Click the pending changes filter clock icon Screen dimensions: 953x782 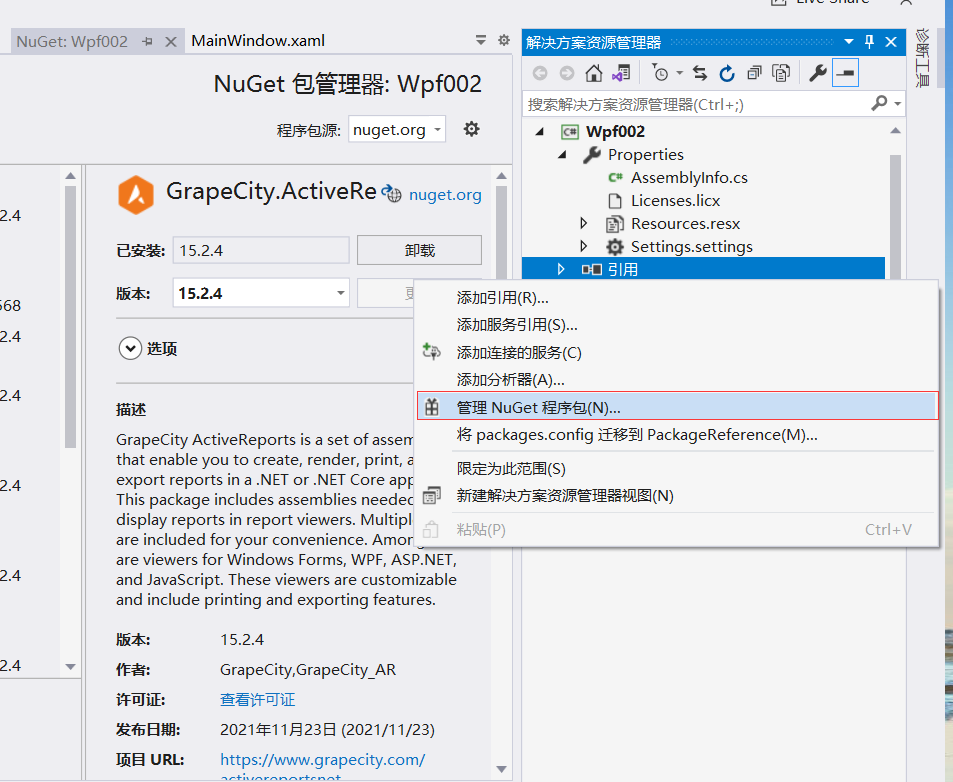[x=660, y=74]
